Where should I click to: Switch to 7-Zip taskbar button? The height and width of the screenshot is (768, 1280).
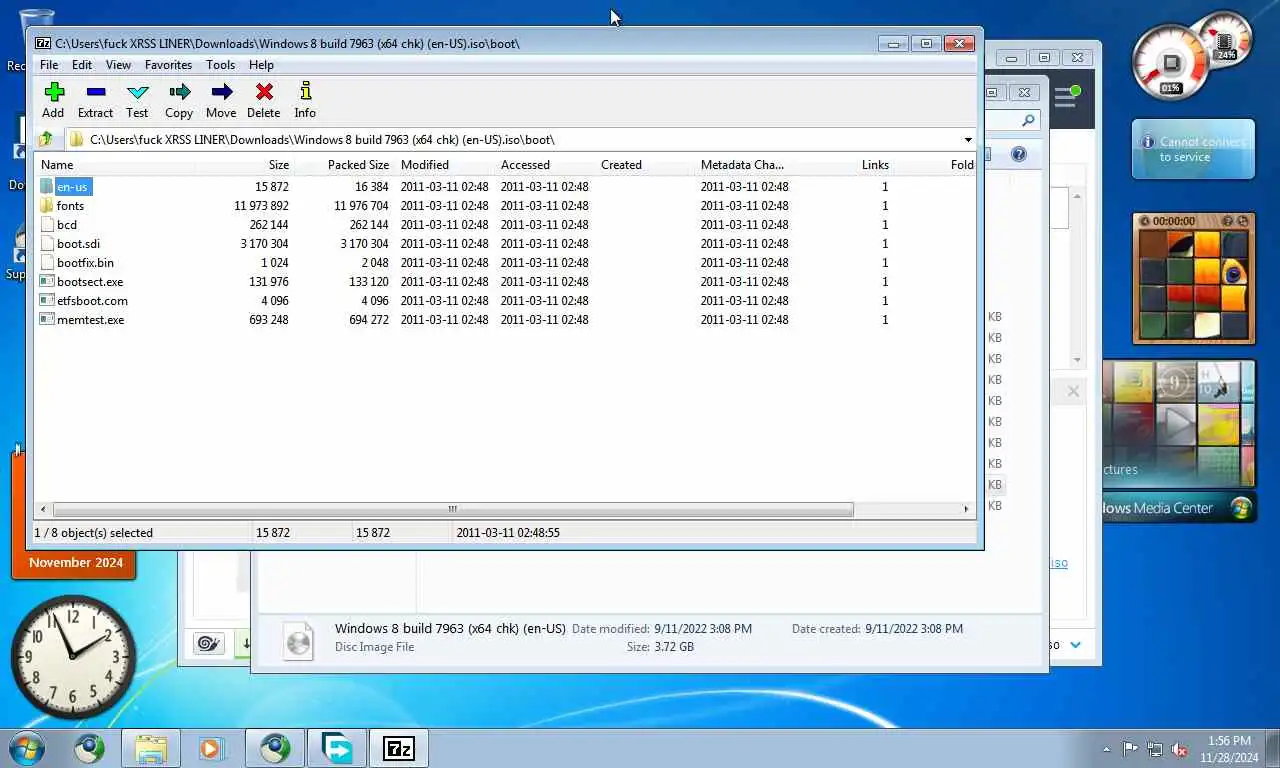click(x=398, y=748)
